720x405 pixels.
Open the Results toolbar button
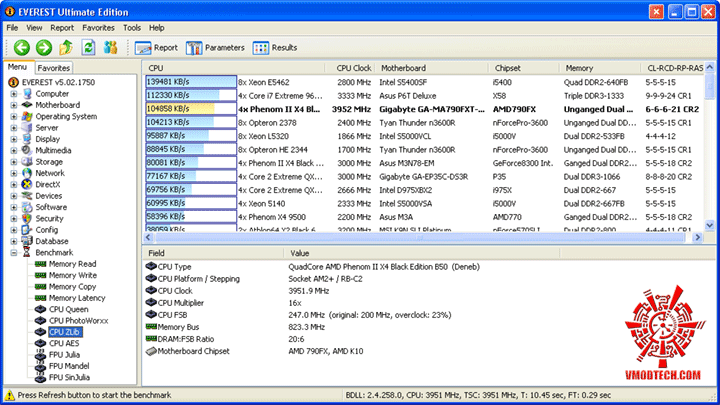tap(275, 48)
